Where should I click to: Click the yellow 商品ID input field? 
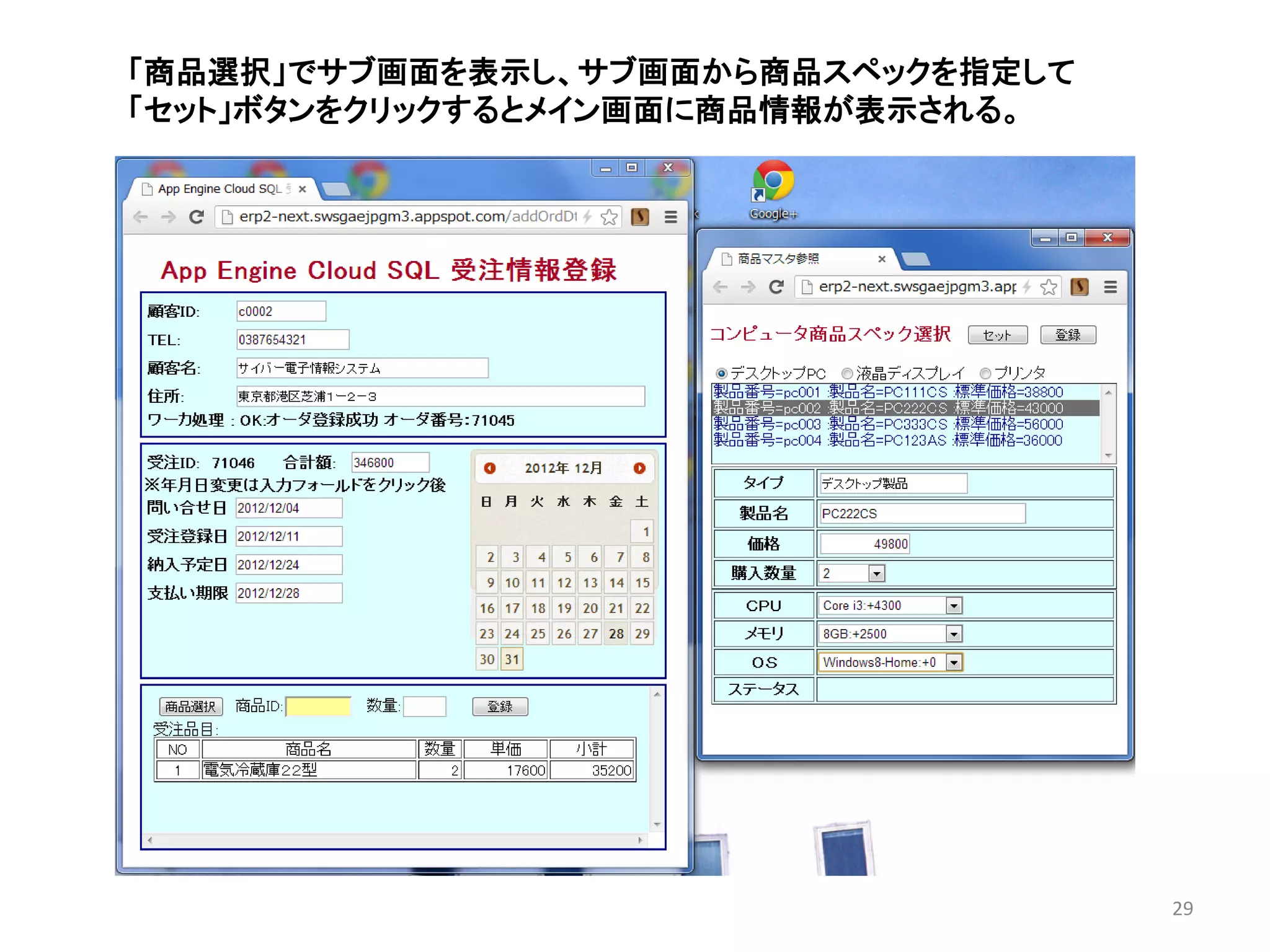click(x=318, y=707)
